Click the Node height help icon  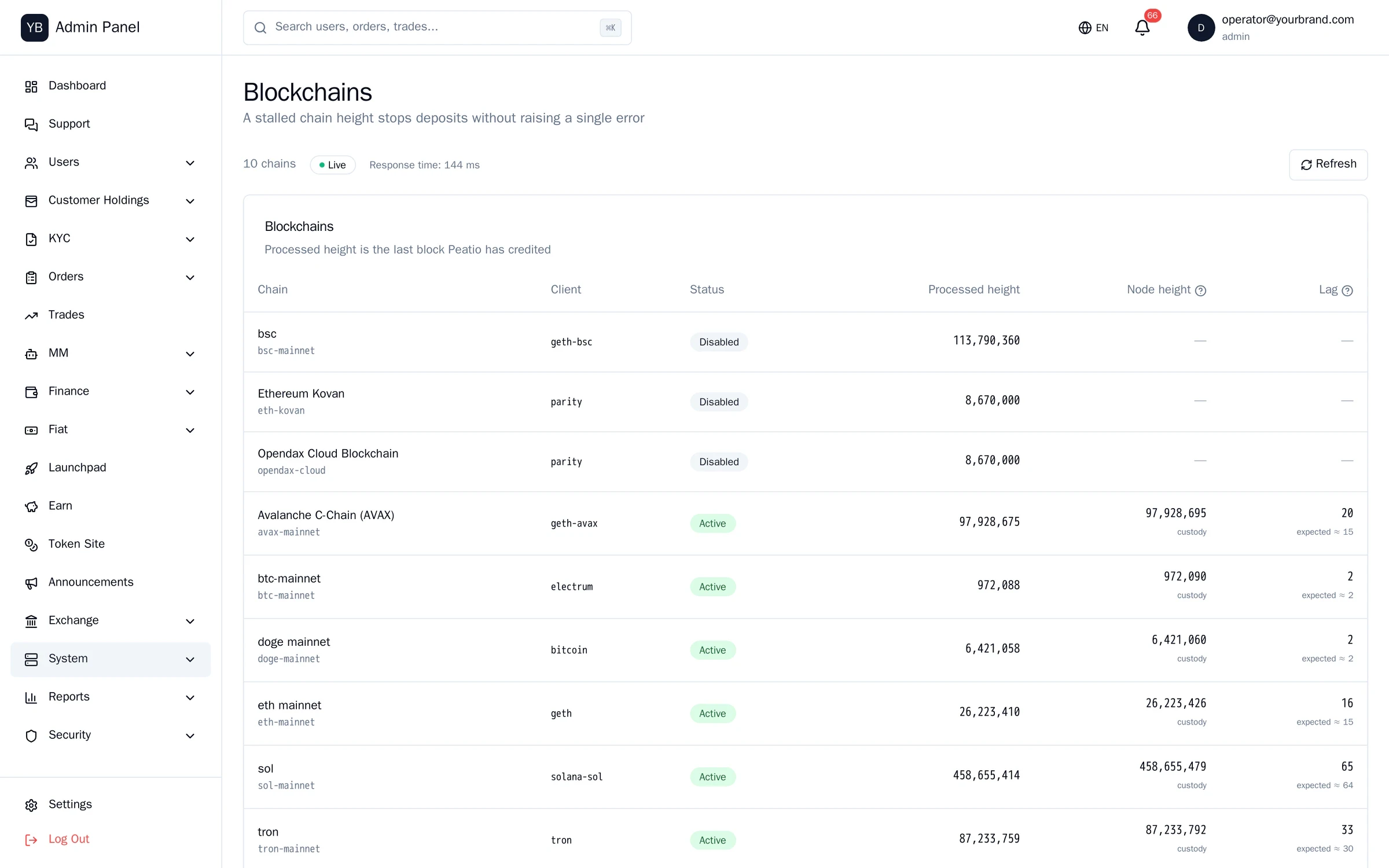coord(1201,290)
